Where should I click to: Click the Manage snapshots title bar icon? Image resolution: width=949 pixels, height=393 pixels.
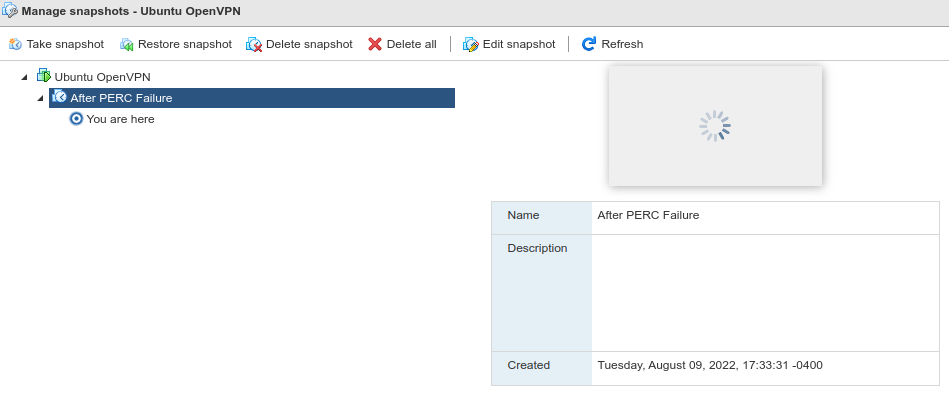(10, 10)
